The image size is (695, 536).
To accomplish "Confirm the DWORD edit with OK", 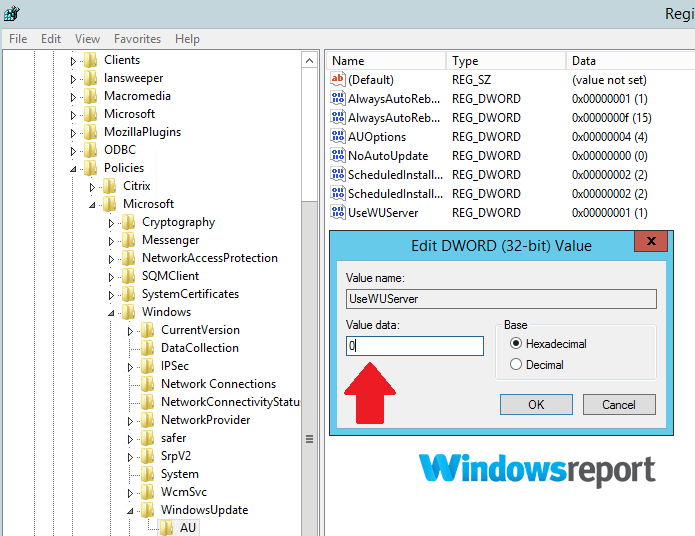I will pos(536,404).
